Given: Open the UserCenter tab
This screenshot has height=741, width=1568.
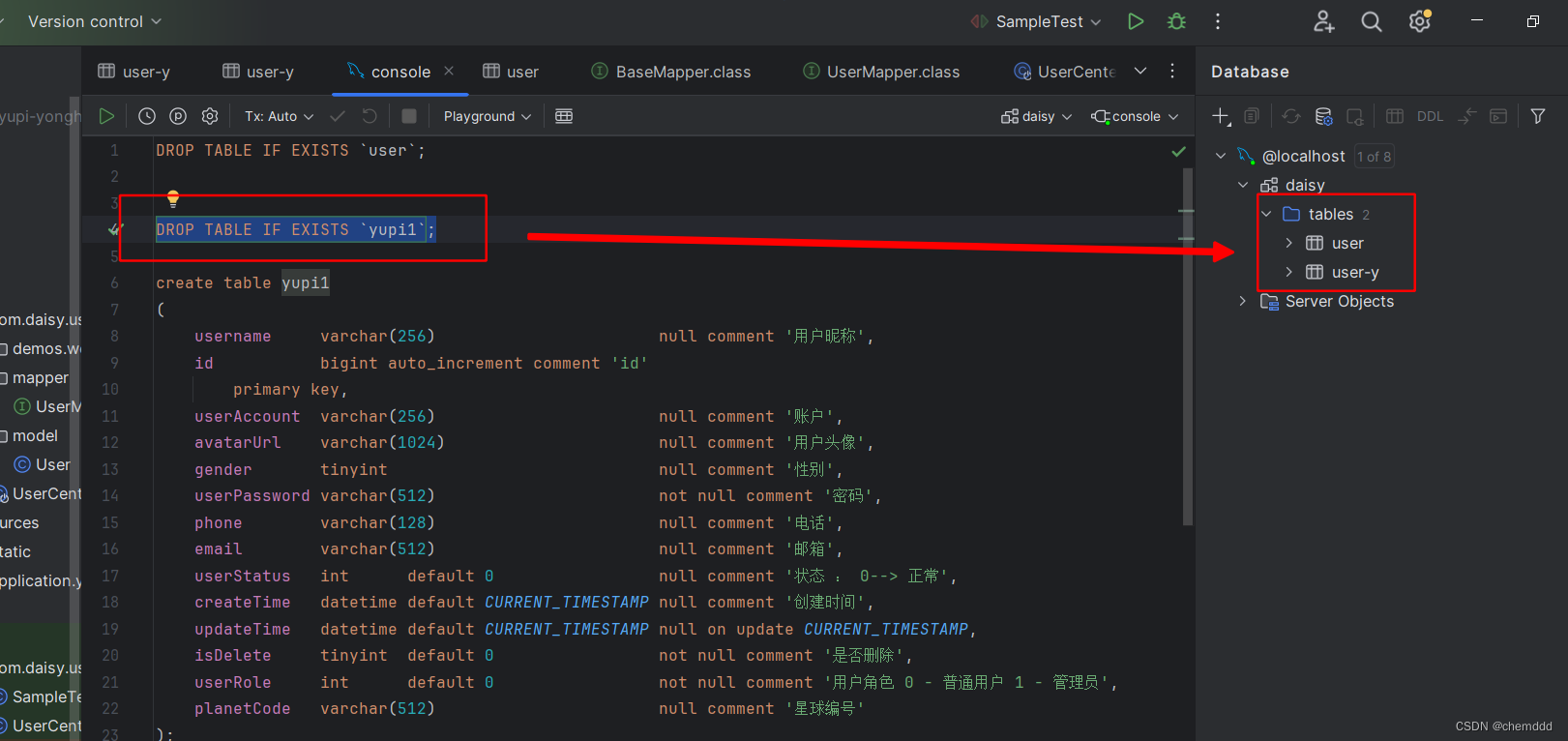Looking at the screenshot, I should [1065, 71].
